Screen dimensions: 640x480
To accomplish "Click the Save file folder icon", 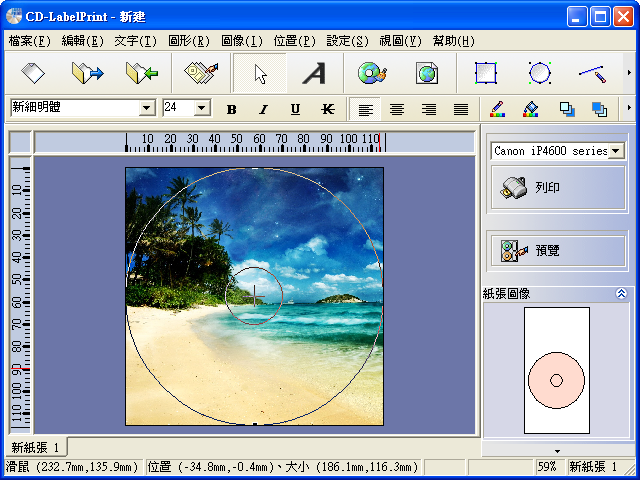I will click(142, 73).
